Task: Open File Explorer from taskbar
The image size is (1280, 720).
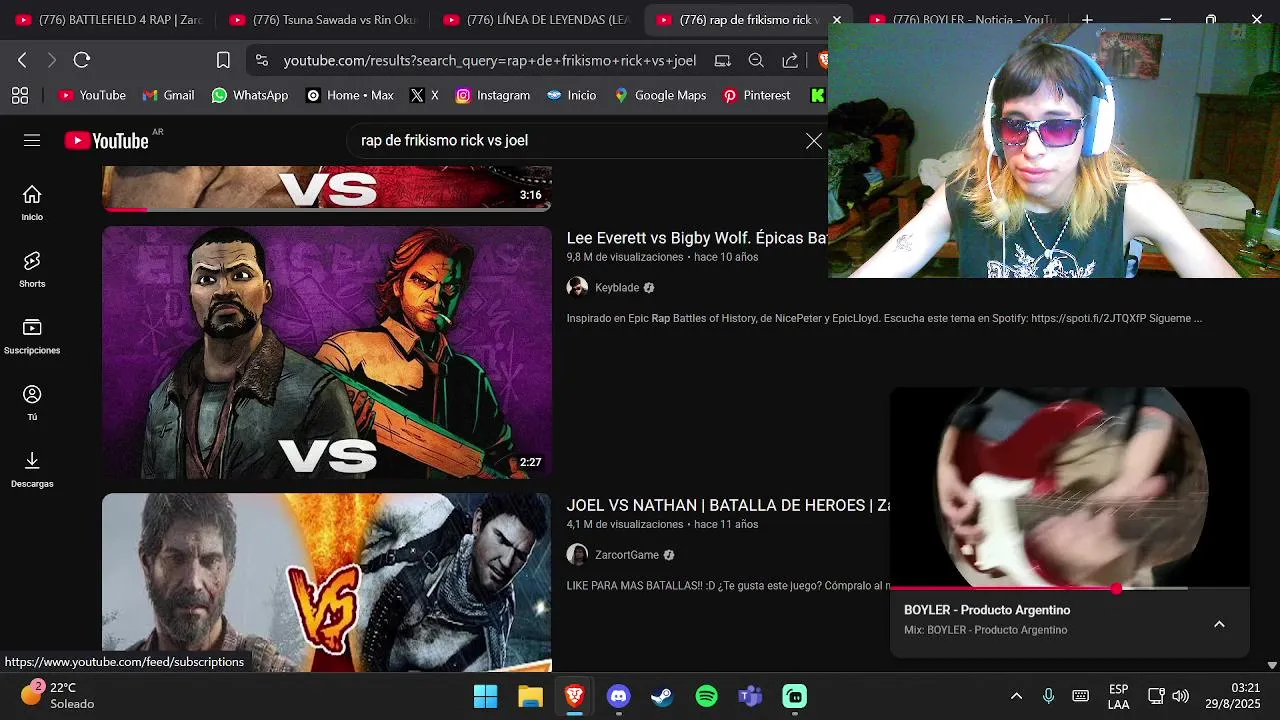Action: (530, 696)
